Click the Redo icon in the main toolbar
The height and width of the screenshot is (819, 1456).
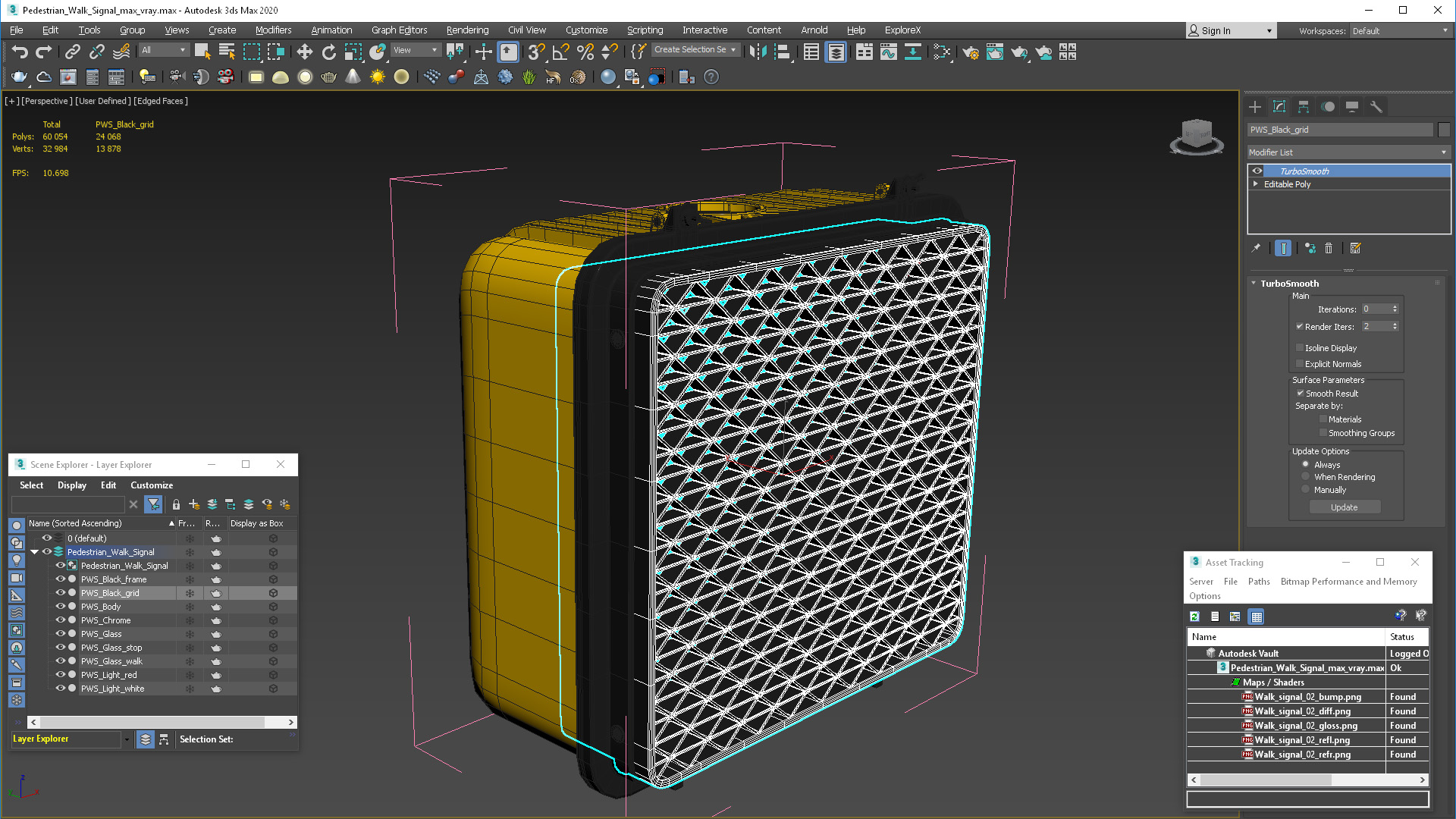44,52
